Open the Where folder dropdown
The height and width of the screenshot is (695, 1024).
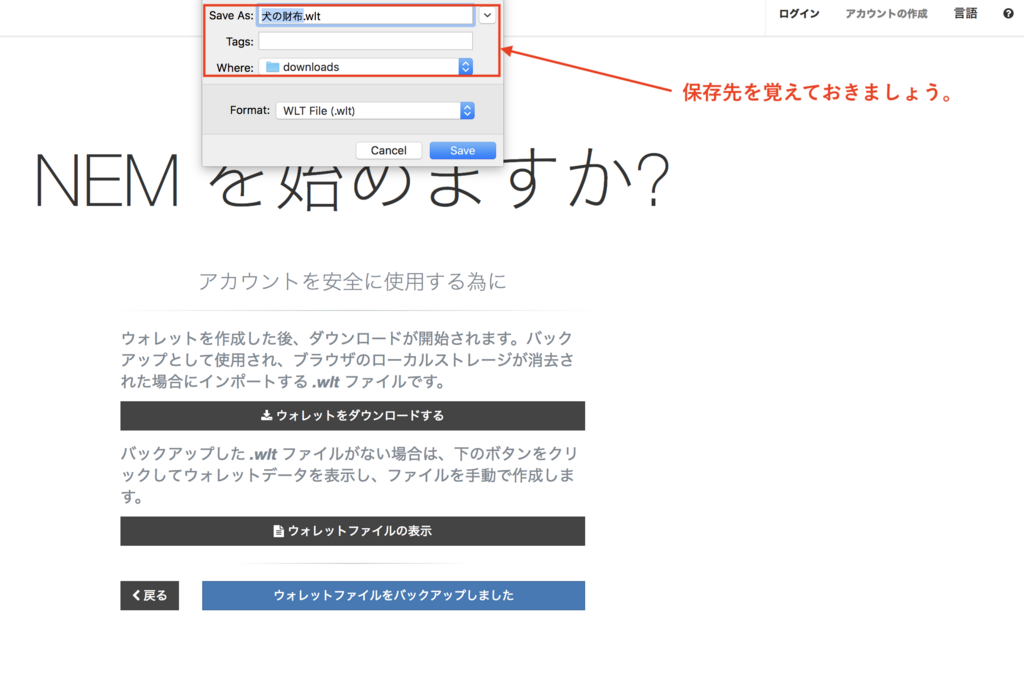pos(366,67)
